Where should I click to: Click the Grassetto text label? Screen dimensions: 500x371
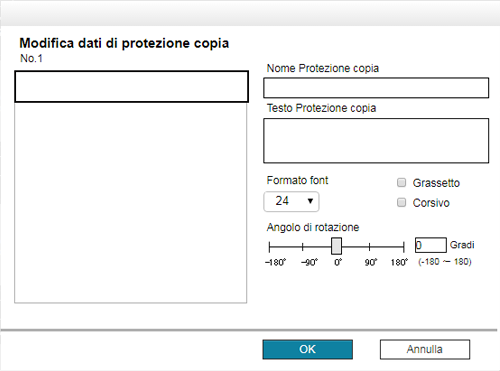click(x=436, y=183)
